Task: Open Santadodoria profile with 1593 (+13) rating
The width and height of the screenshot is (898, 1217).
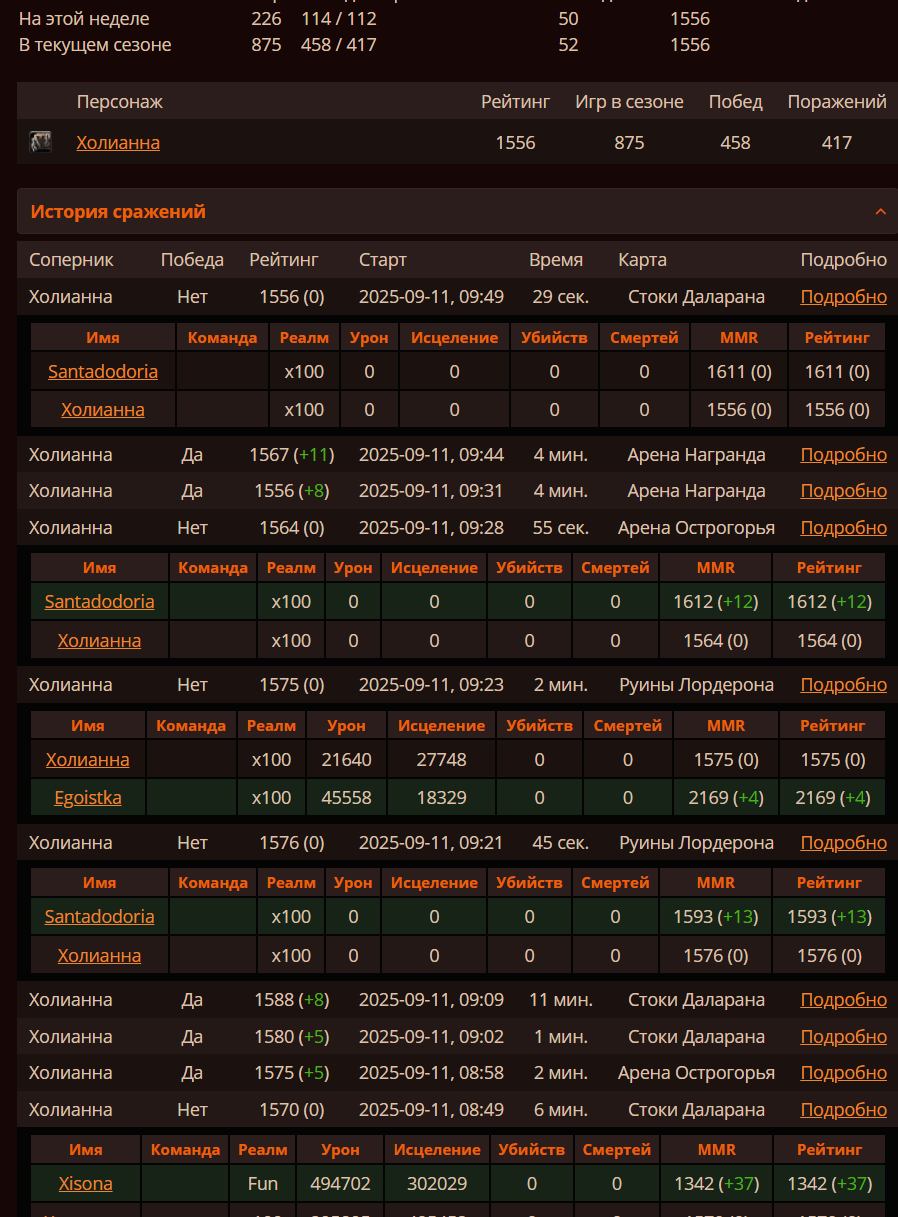Action: coord(99,917)
